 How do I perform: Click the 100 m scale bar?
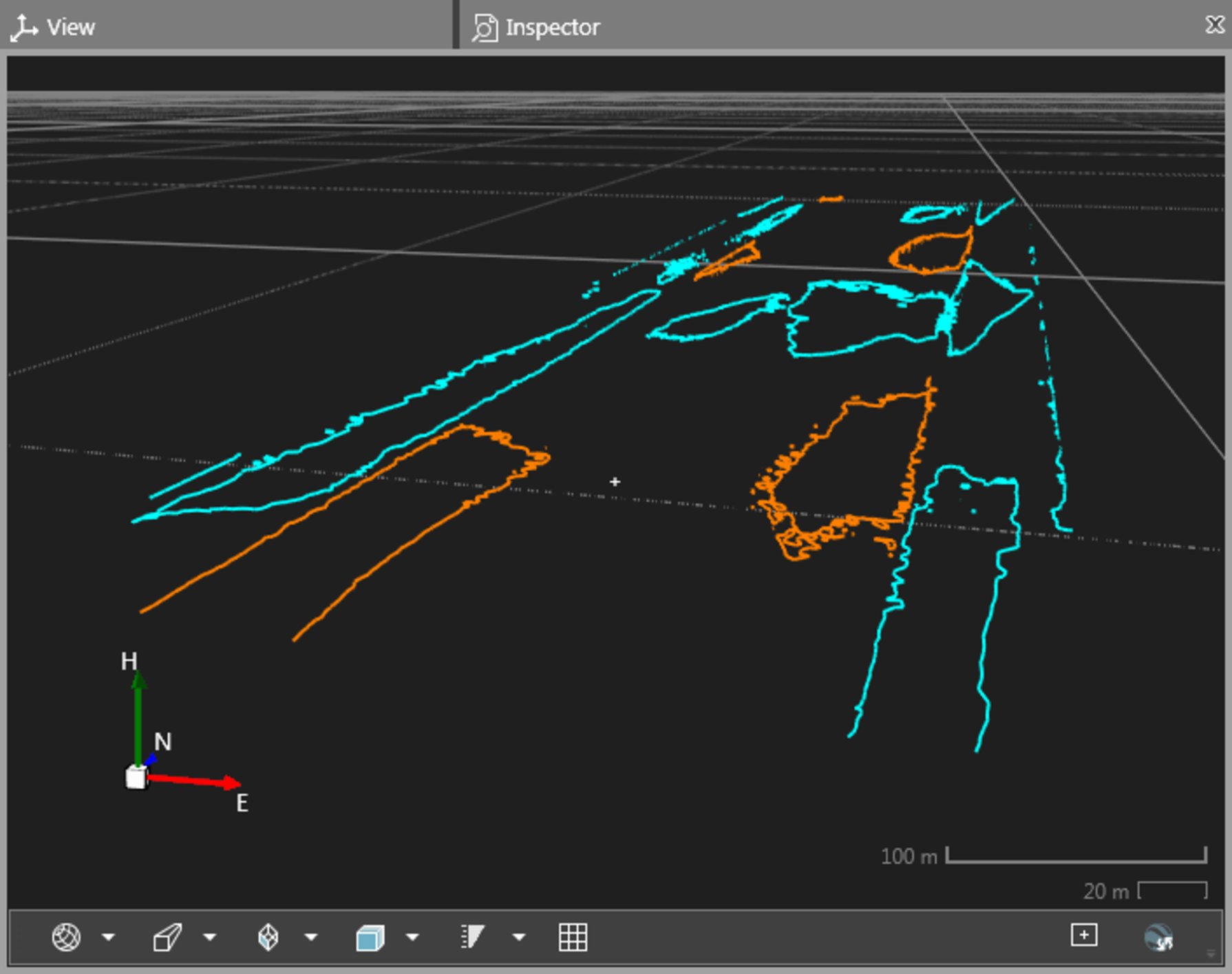point(1076,855)
